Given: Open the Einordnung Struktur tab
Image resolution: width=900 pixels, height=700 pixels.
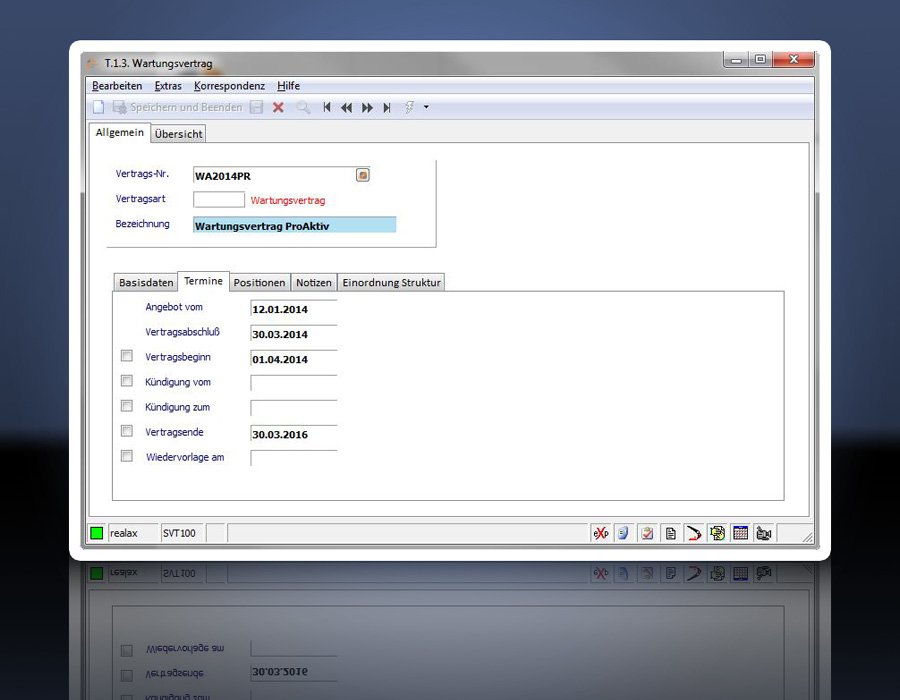Looking at the screenshot, I should [391, 283].
